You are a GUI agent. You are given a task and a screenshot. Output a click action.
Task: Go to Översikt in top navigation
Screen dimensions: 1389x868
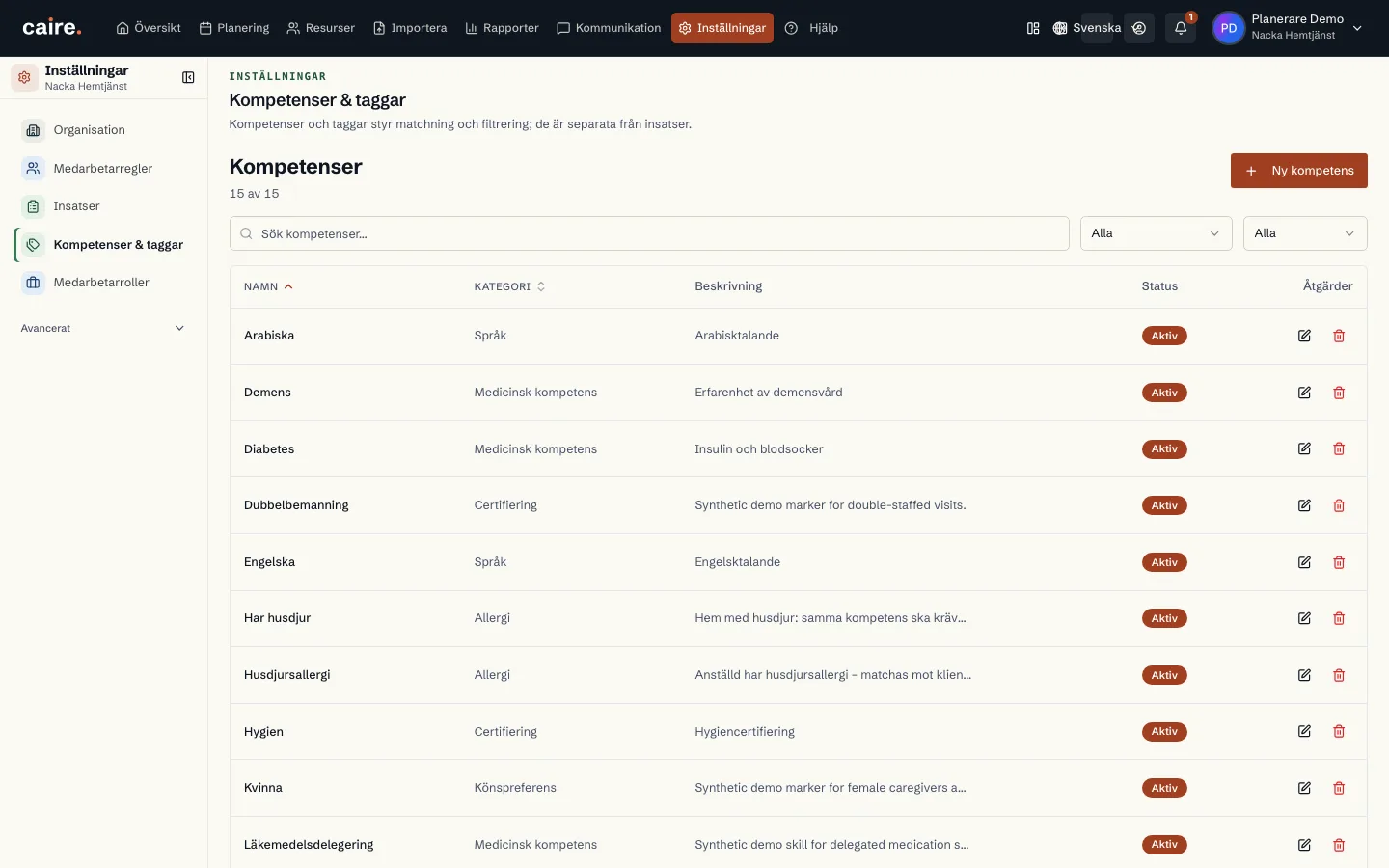pos(149,28)
